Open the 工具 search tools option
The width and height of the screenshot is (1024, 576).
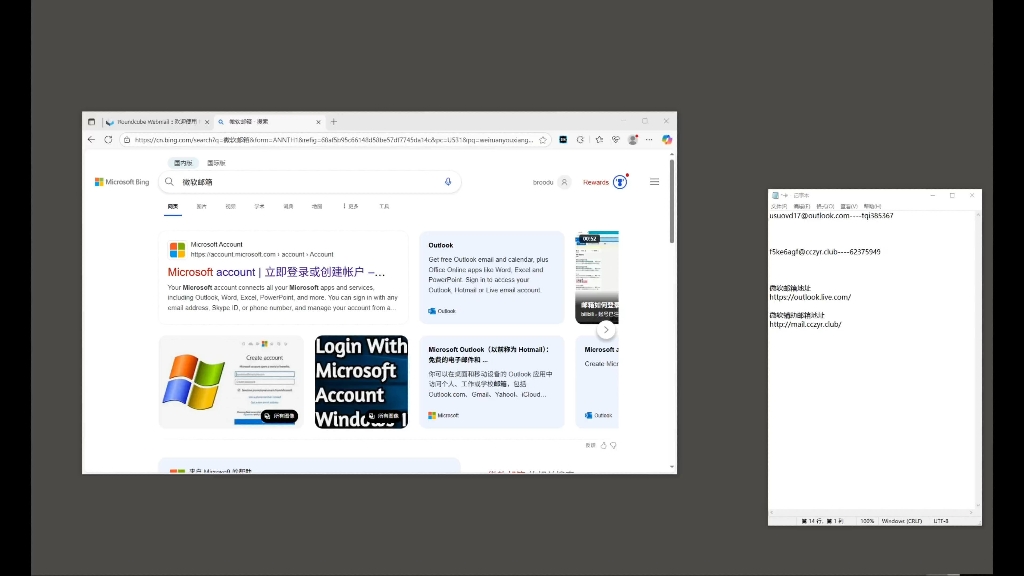point(384,206)
